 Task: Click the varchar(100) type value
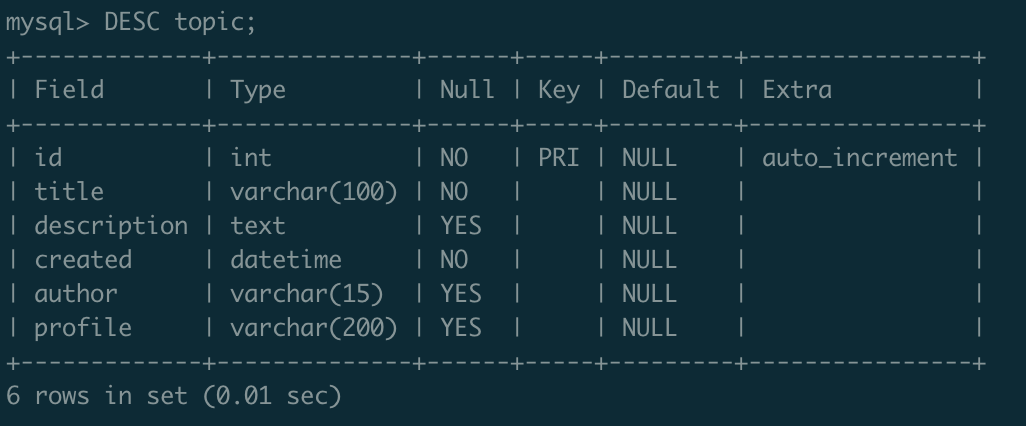pos(314,191)
